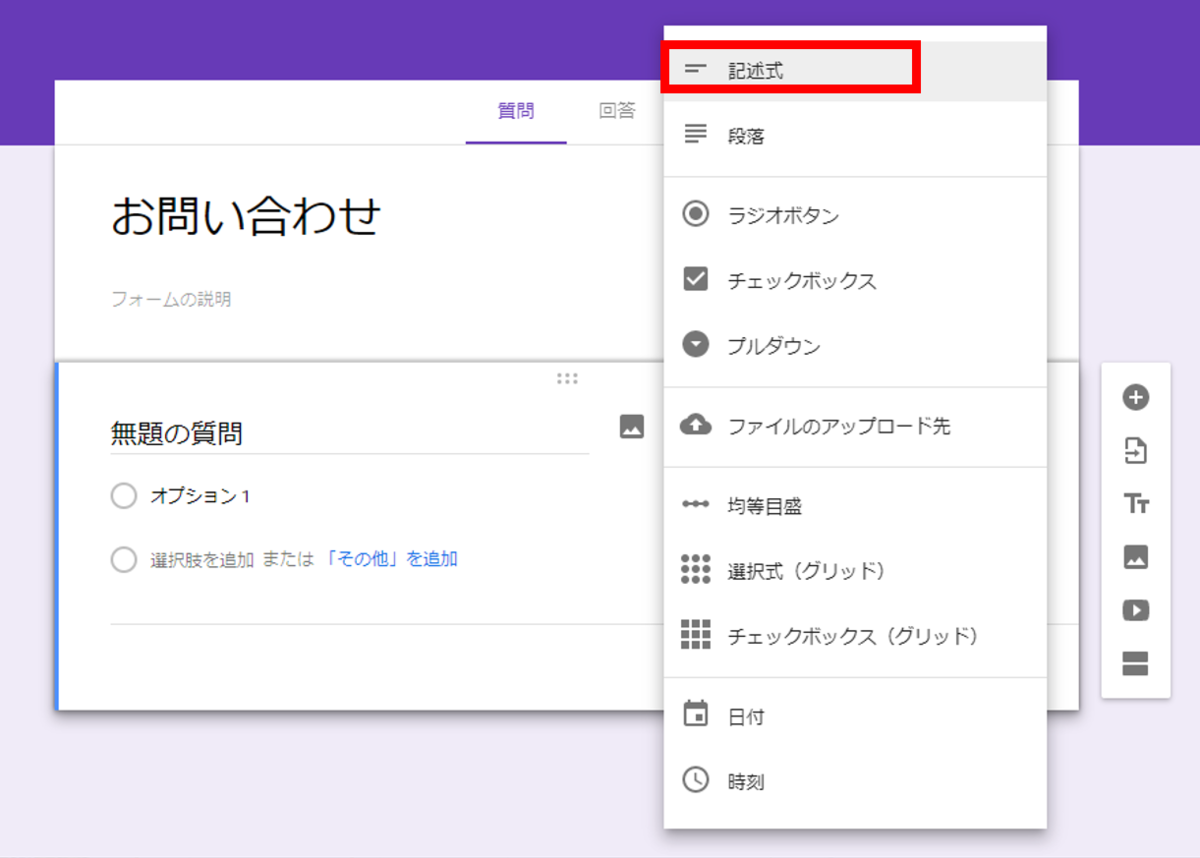Click the お問い合わせ form title
1200x858 pixels.
point(246,216)
